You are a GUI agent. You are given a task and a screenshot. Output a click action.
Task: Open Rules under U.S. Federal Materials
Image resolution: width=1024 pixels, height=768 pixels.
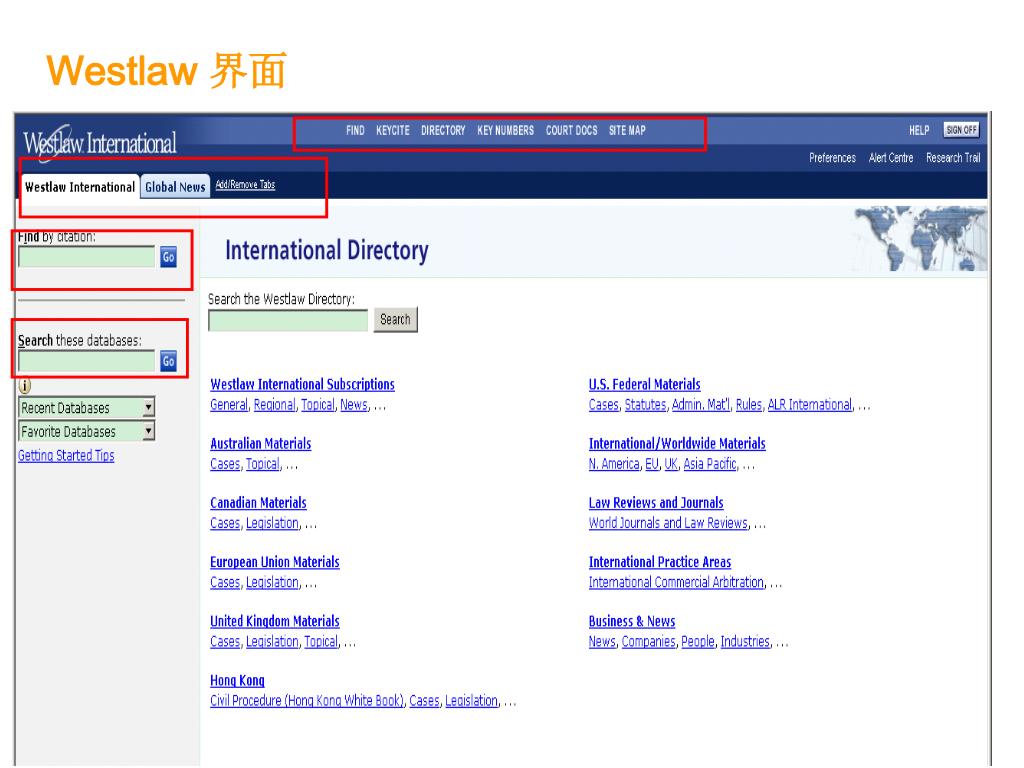click(748, 405)
